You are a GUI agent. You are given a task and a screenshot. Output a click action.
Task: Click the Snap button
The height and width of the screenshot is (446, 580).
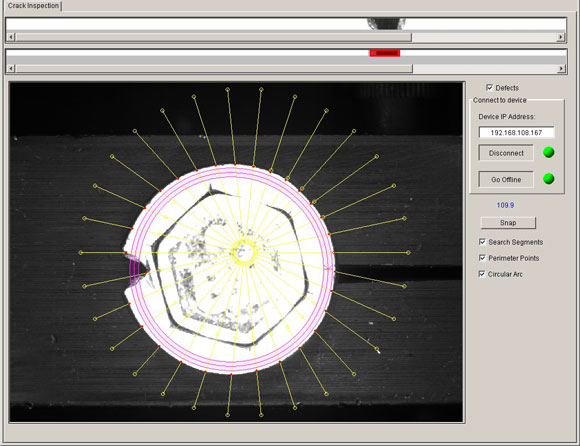coord(508,223)
